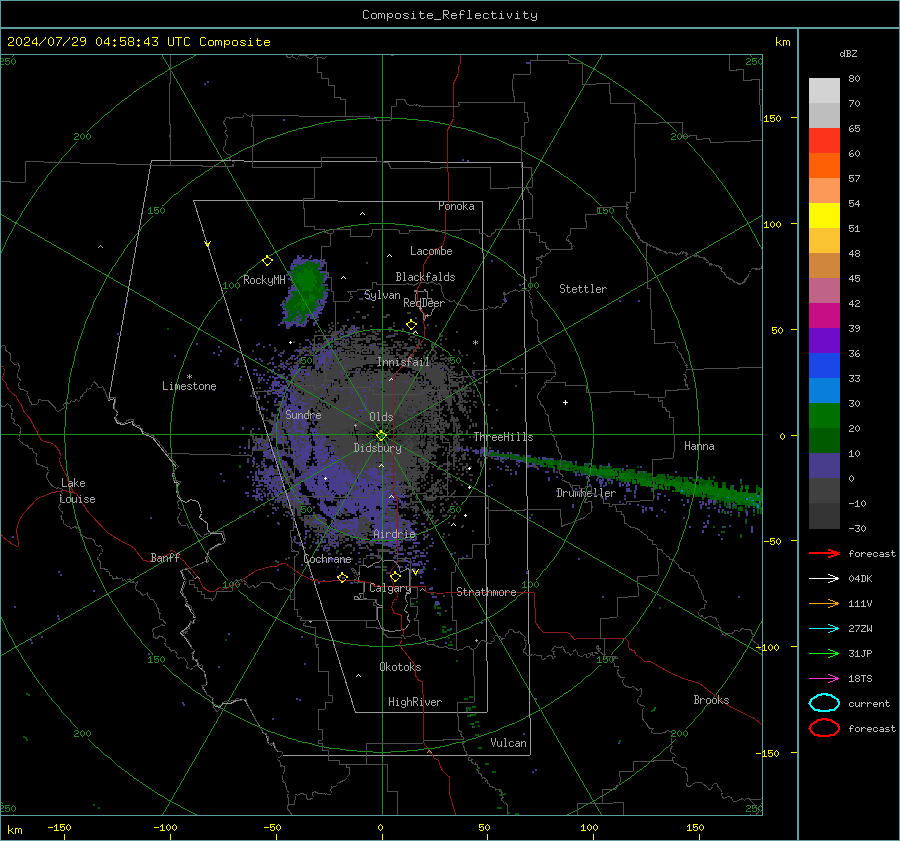Select the yellow swatch between 54 and 51 dBZ

824,216
